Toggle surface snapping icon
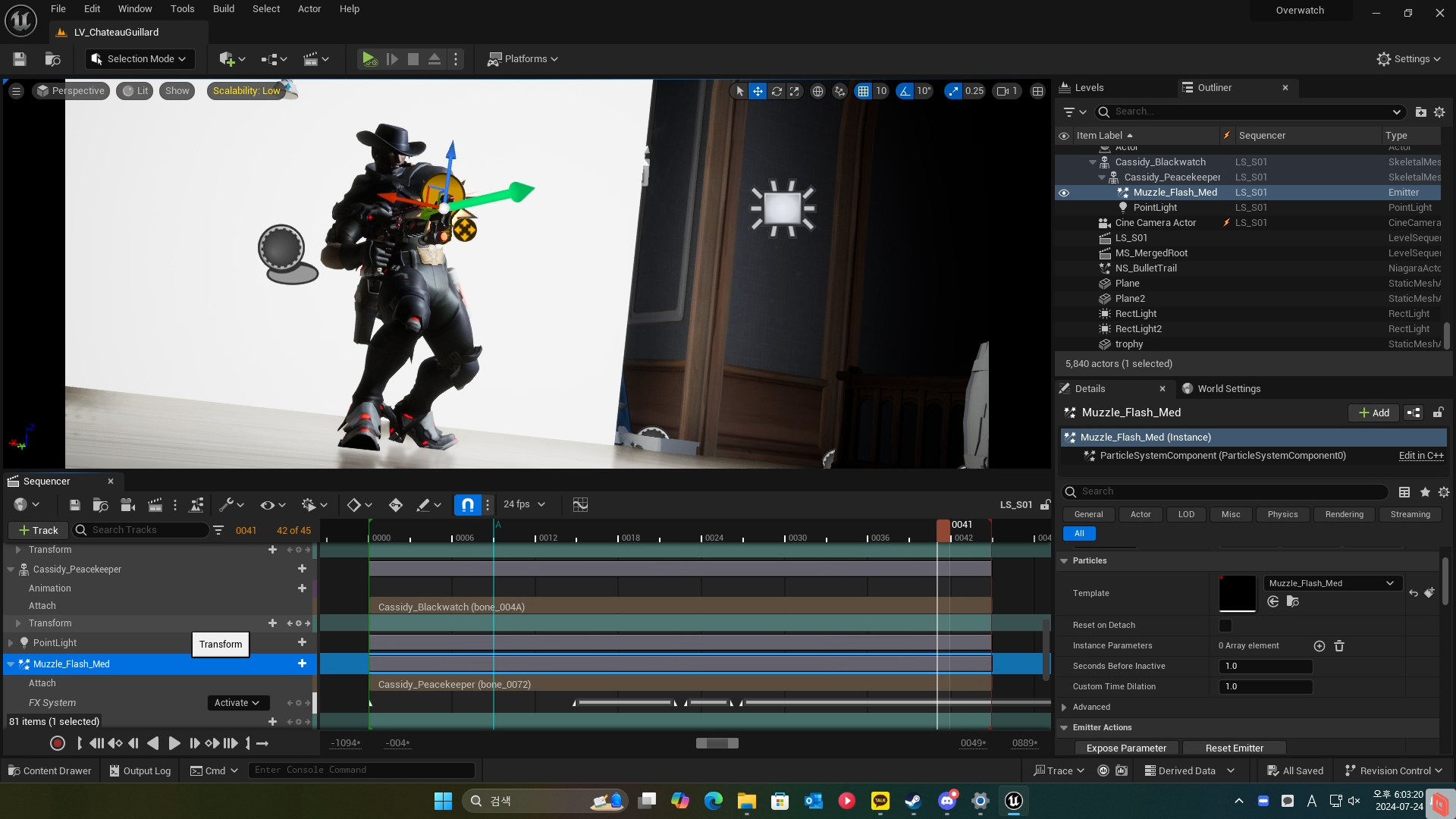Image resolution: width=1456 pixels, height=819 pixels. pos(839,91)
